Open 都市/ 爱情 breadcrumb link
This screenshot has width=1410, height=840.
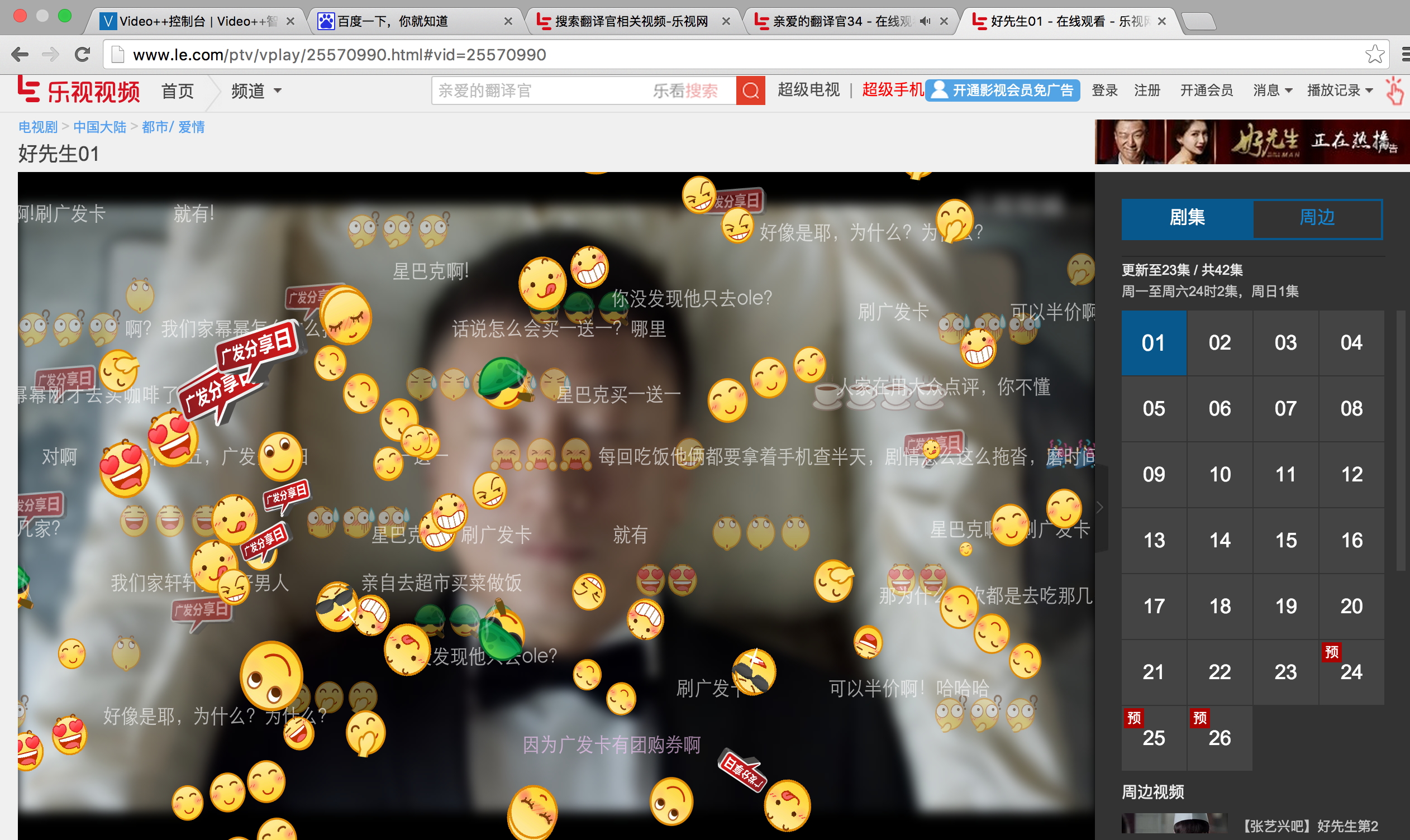point(173,127)
